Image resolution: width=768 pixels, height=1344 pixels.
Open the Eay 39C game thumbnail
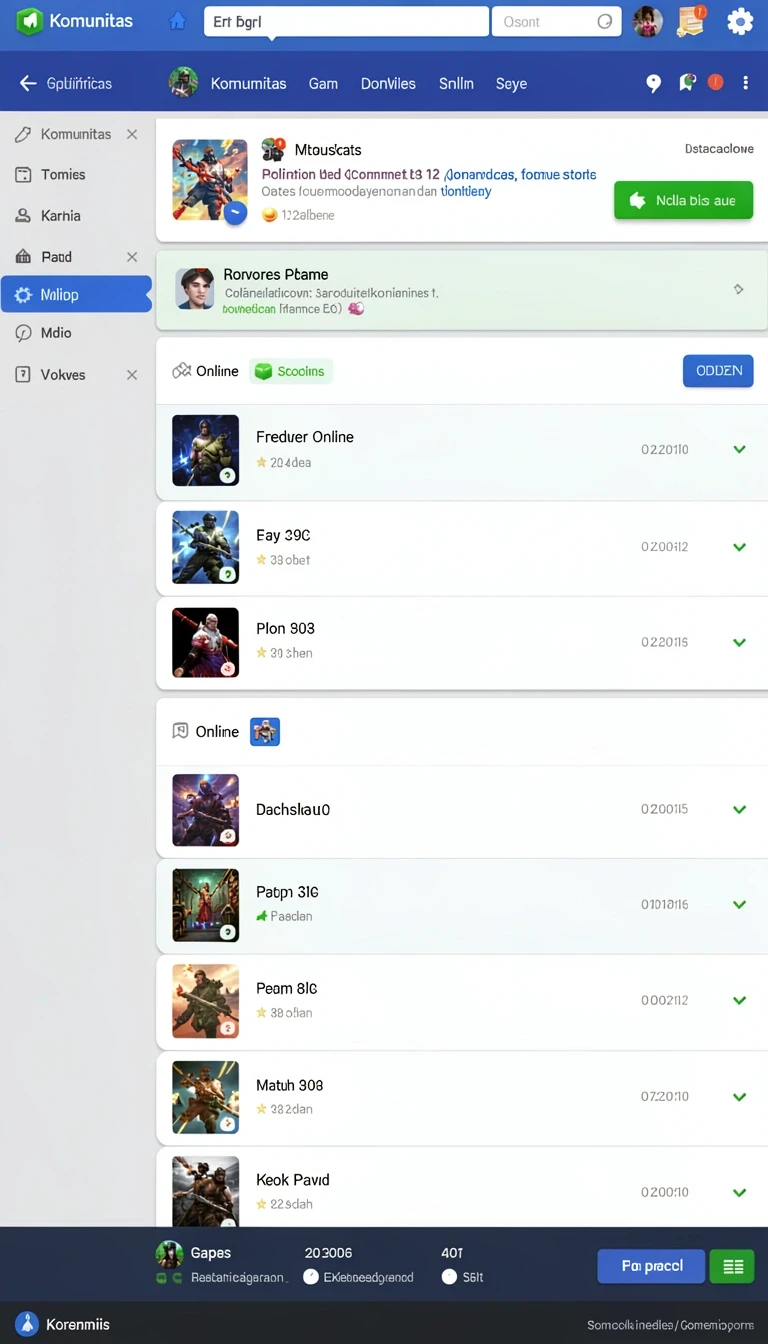[x=206, y=547]
